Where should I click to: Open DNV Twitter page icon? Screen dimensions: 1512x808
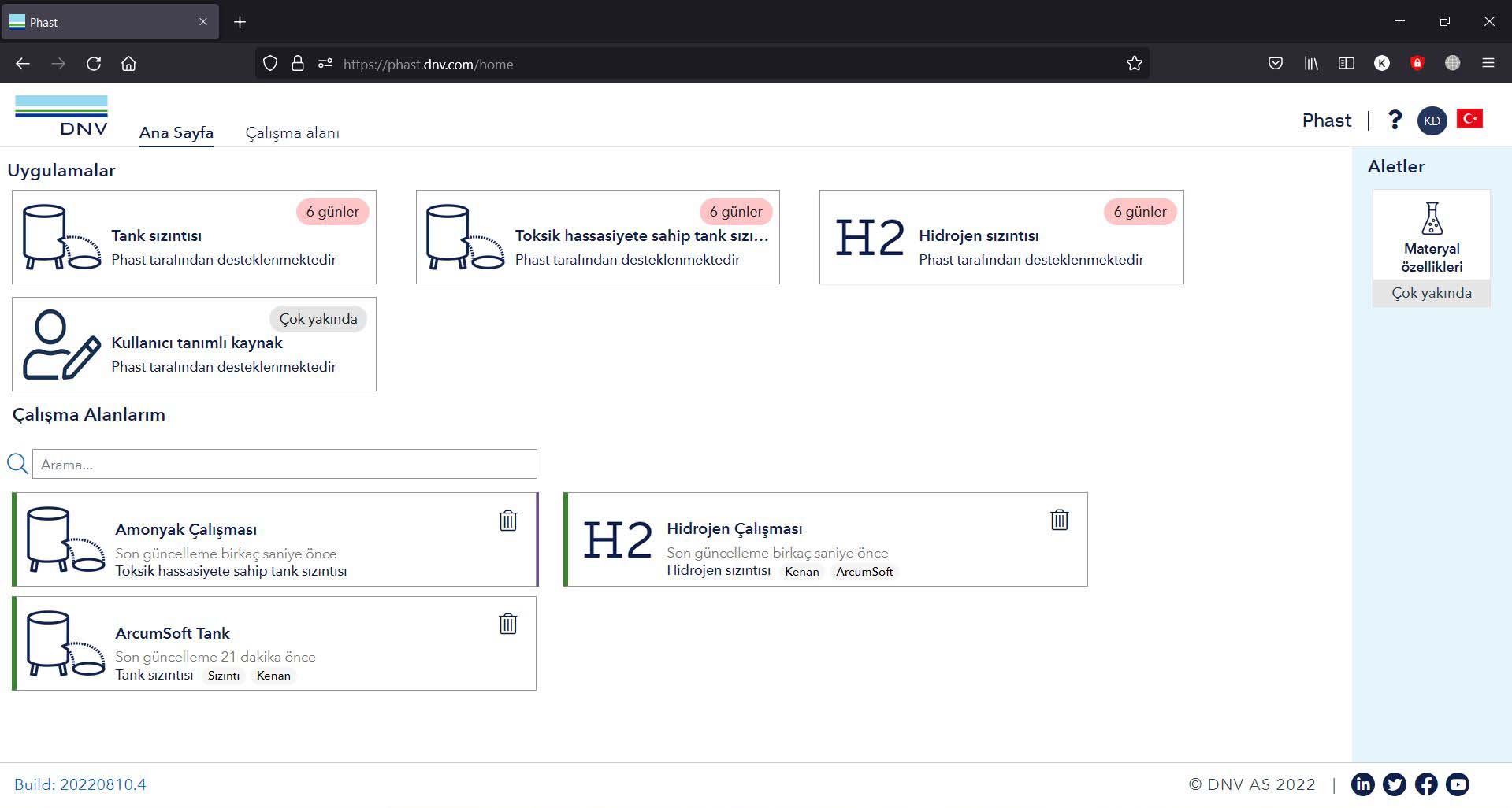(x=1395, y=784)
